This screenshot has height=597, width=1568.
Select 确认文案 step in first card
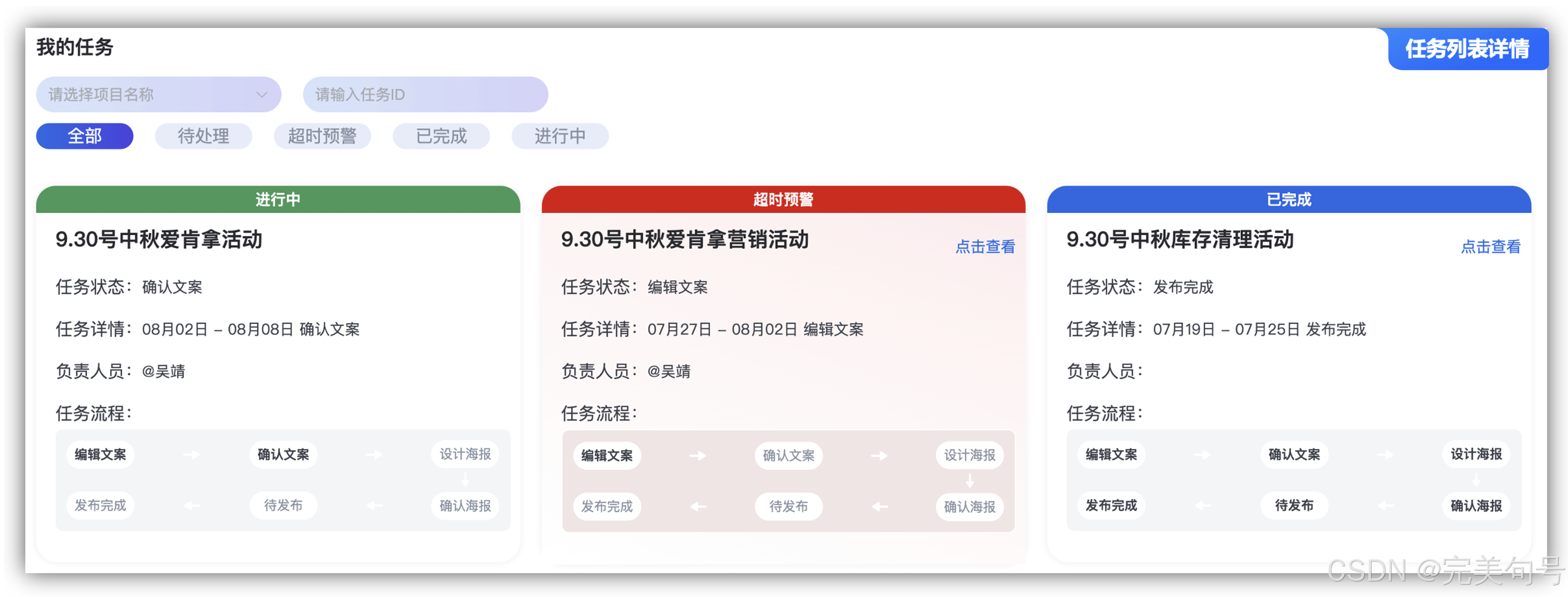[283, 455]
